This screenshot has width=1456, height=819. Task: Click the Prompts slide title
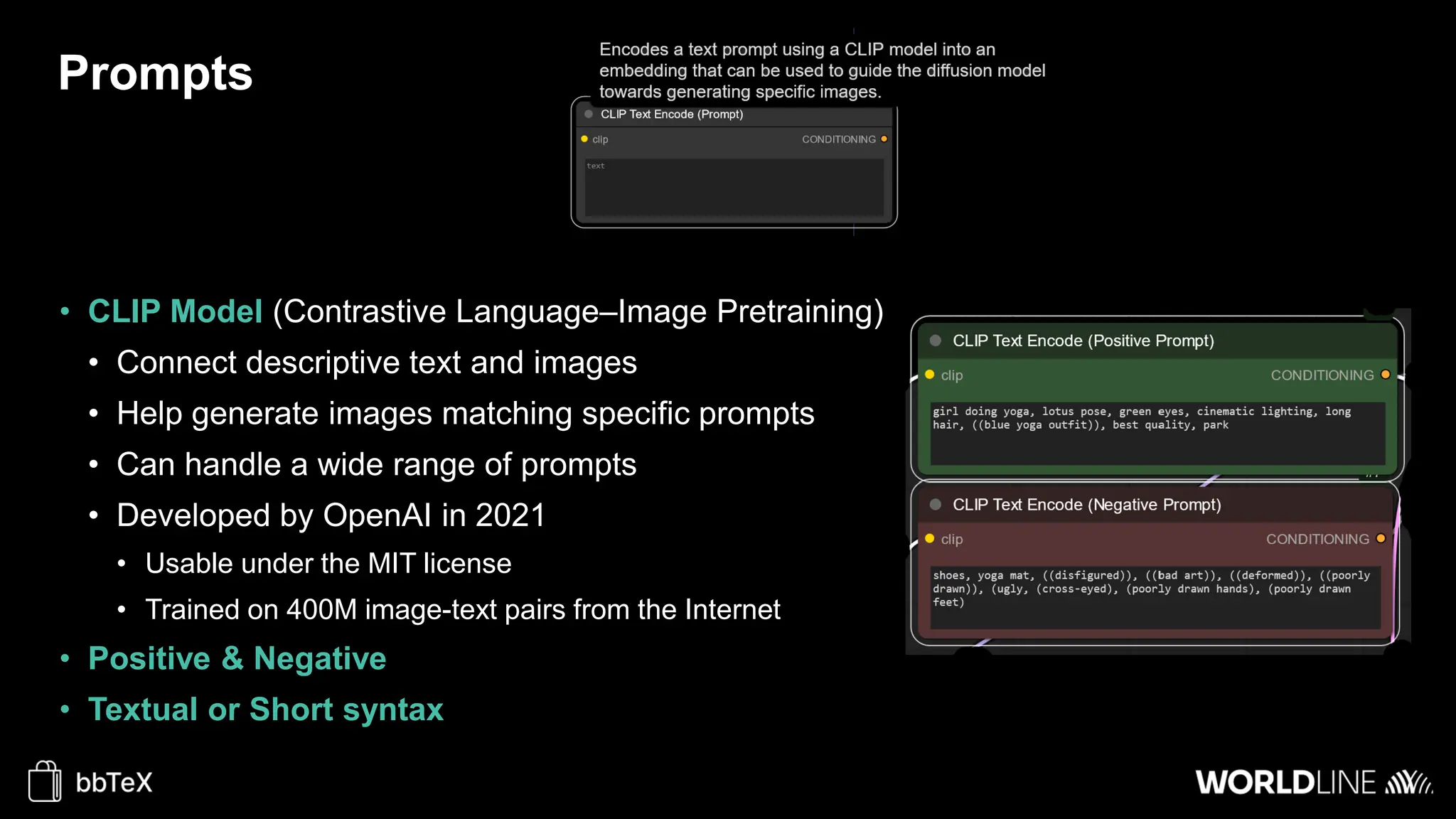tap(155, 73)
